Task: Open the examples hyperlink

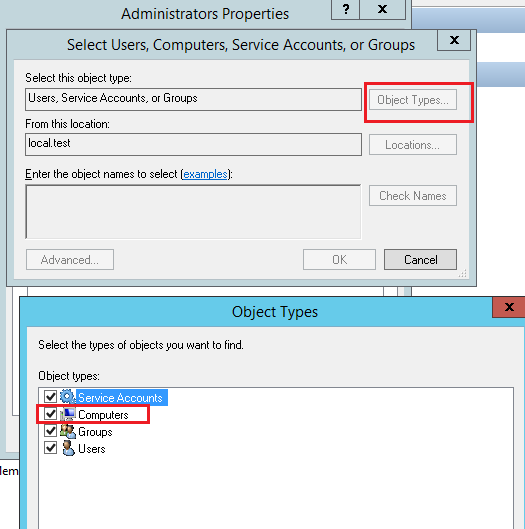Action: 205,174
